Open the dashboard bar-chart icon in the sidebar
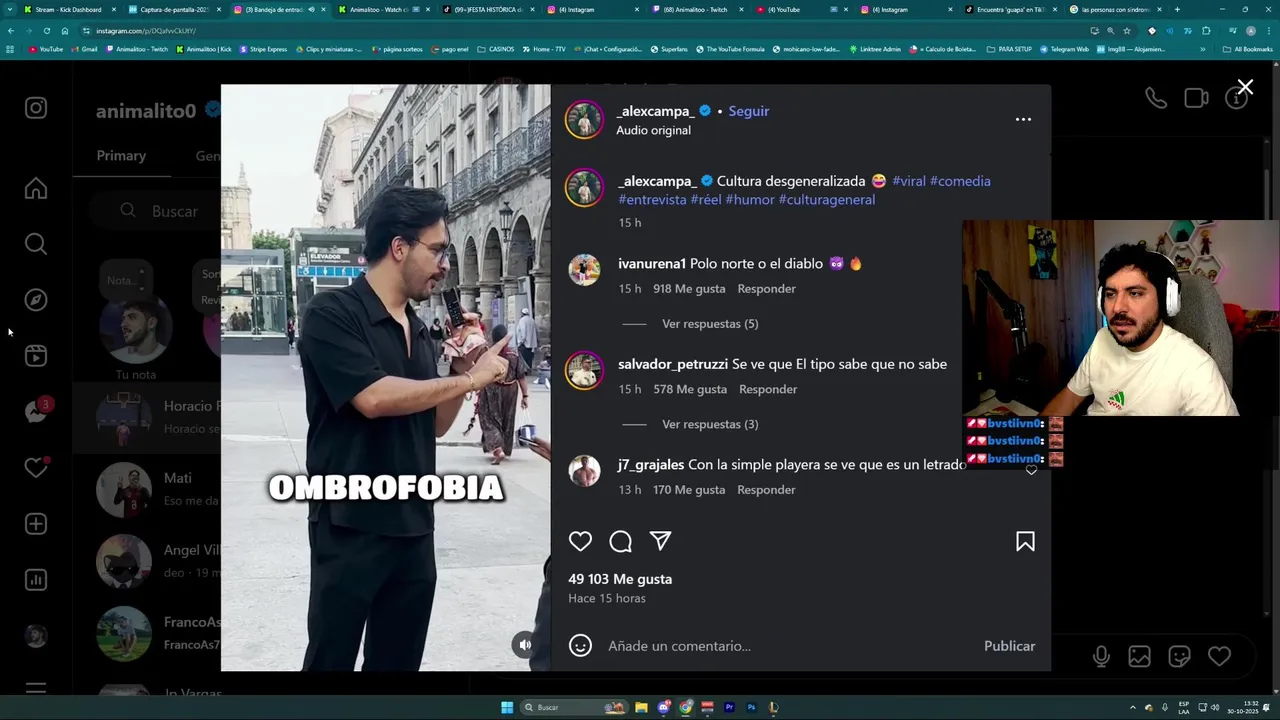The image size is (1280, 720). point(36,580)
